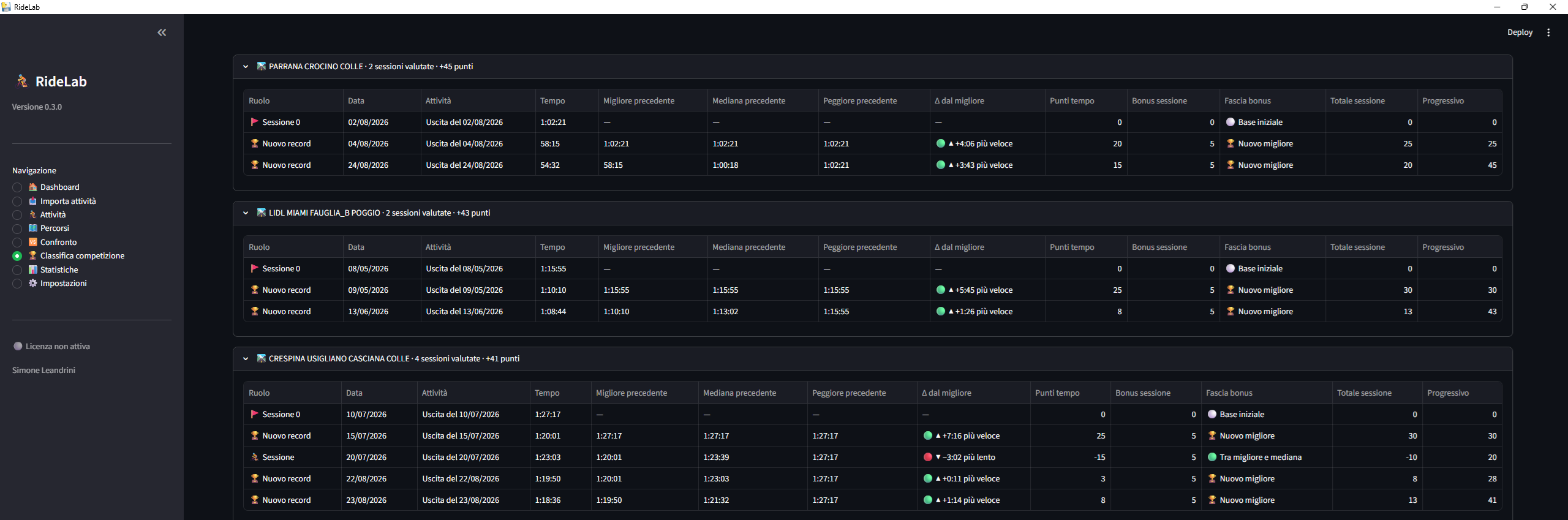The width and height of the screenshot is (1568, 520).
Task: Click the Percorsi map icon
Action: pyautogui.click(x=33, y=228)
